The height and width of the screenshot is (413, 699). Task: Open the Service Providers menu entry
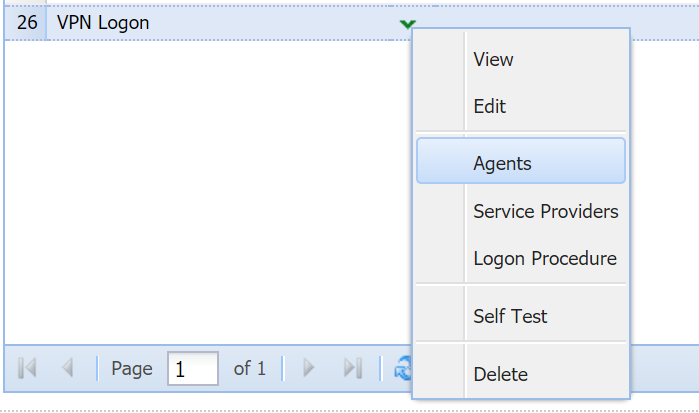545,212
